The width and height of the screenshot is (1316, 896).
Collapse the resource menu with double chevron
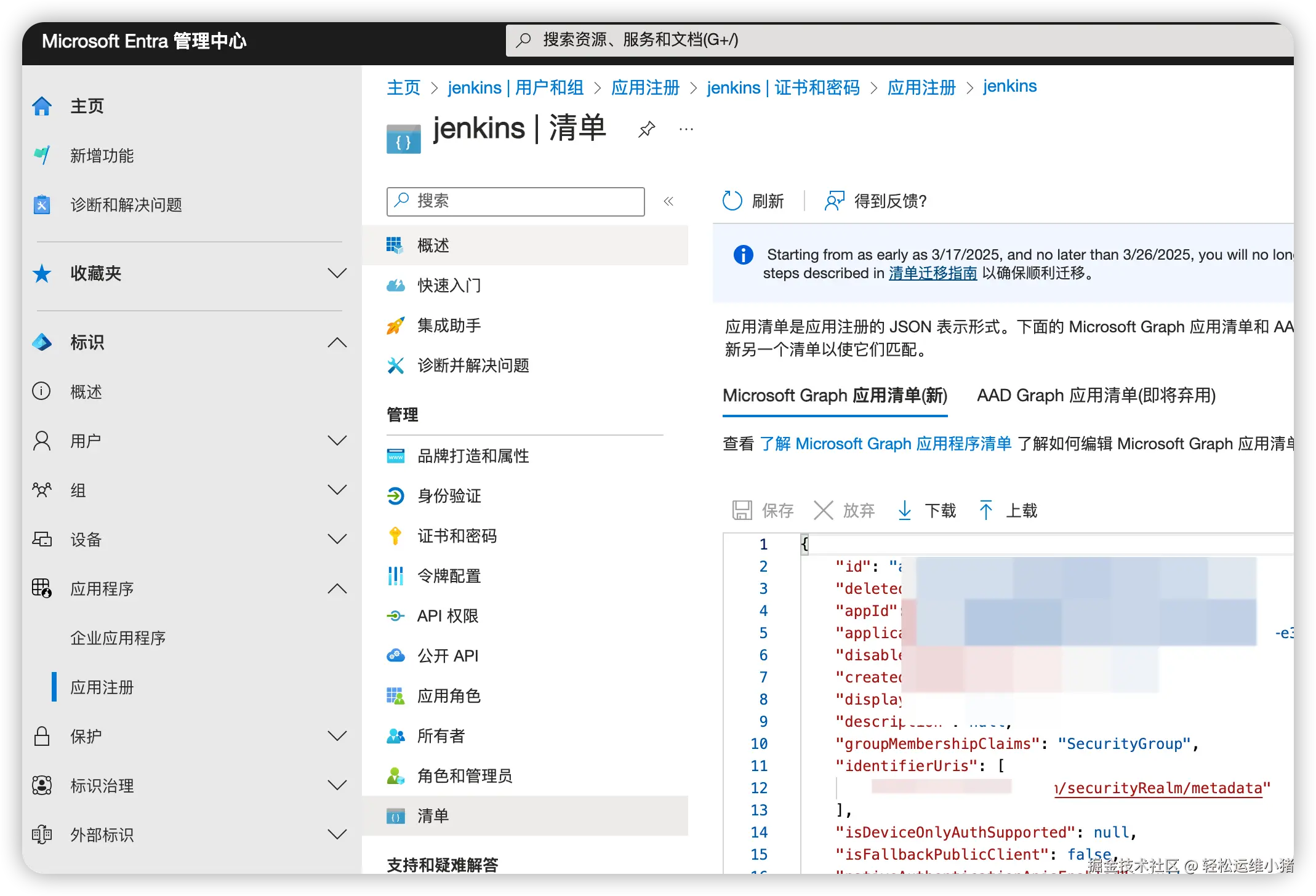coord(668,201)
